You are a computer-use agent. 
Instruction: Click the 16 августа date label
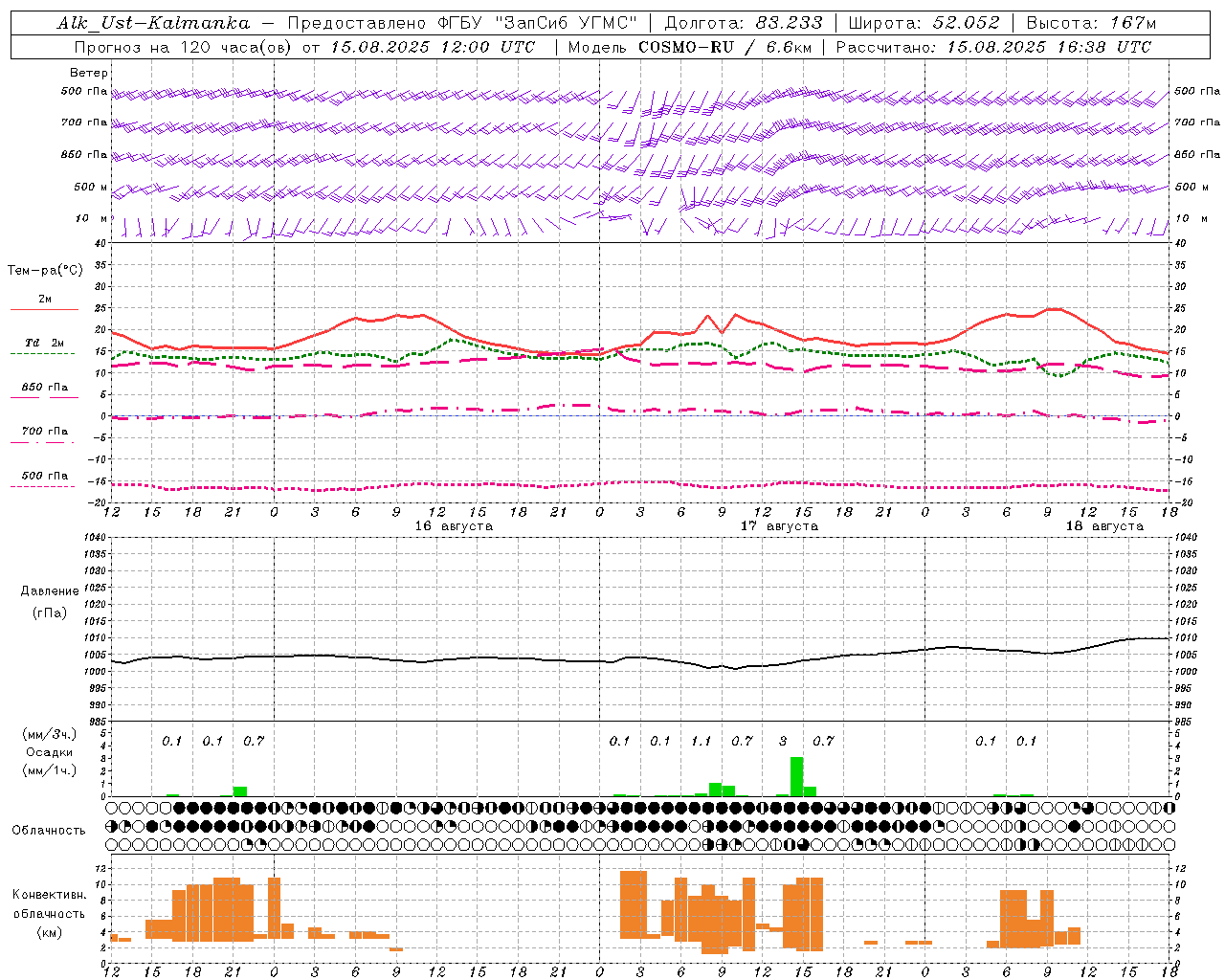pyautogui.click(x=454, y=526)
